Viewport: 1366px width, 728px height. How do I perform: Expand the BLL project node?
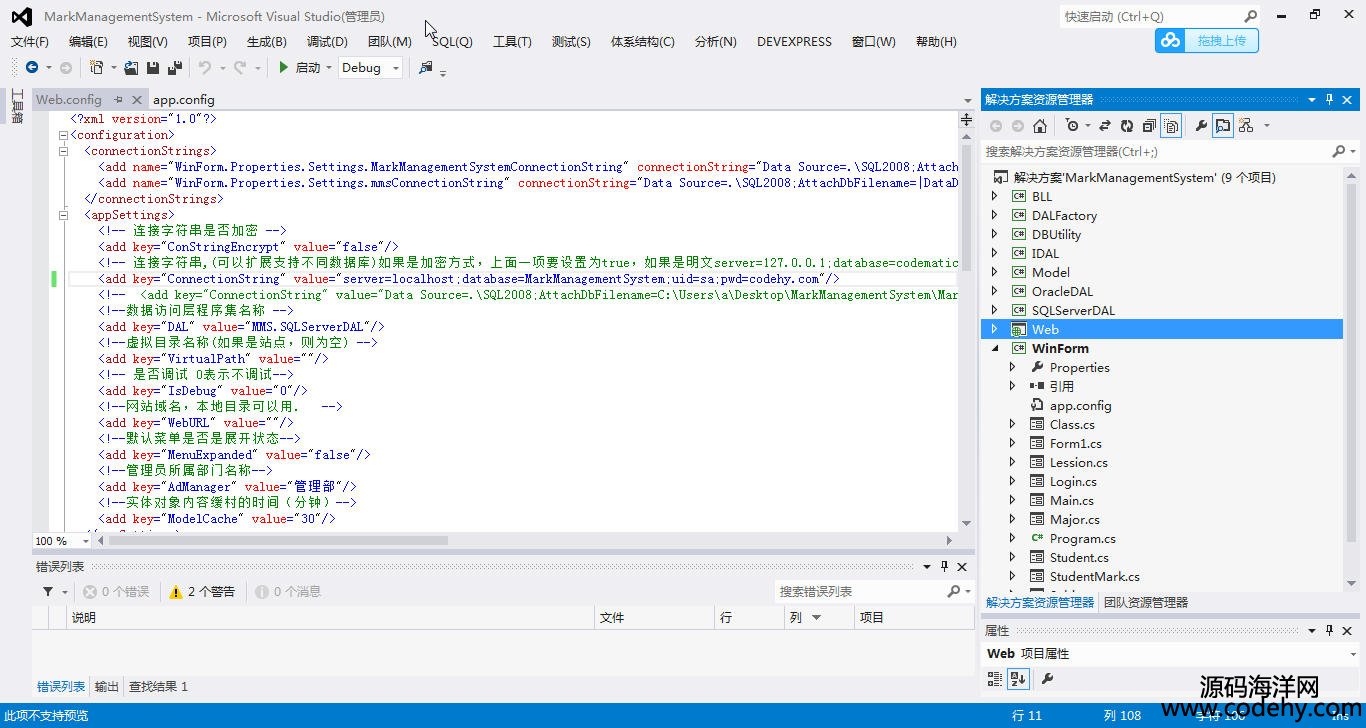click(994, 197)
